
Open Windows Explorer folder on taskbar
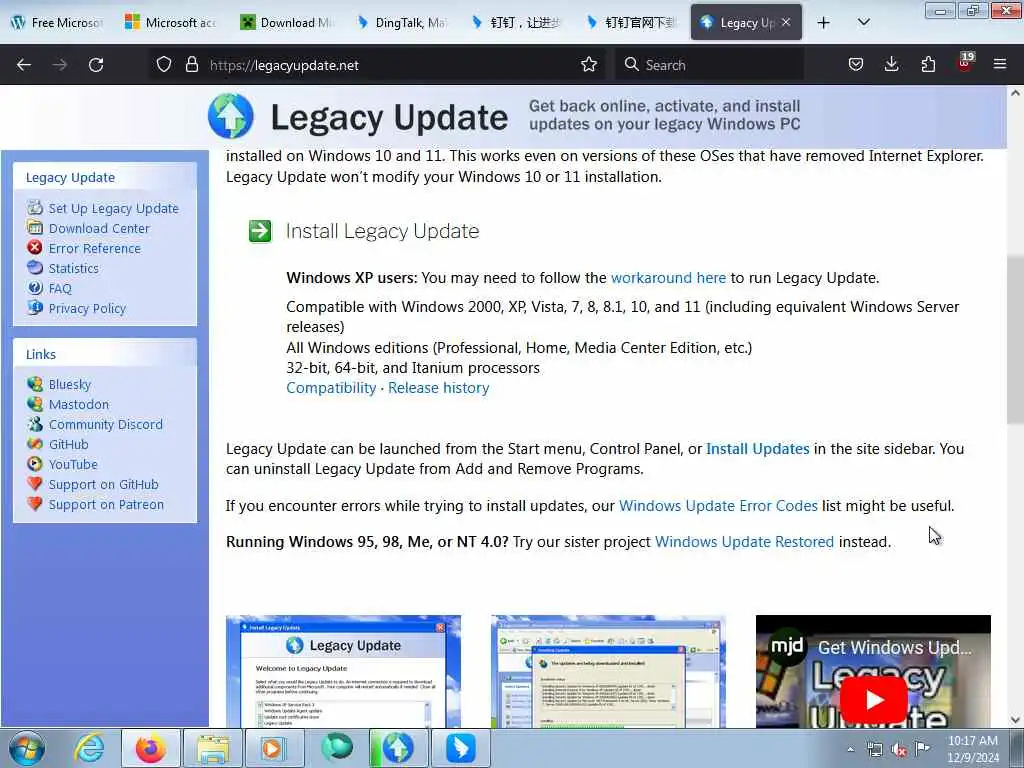coord(212,748)
